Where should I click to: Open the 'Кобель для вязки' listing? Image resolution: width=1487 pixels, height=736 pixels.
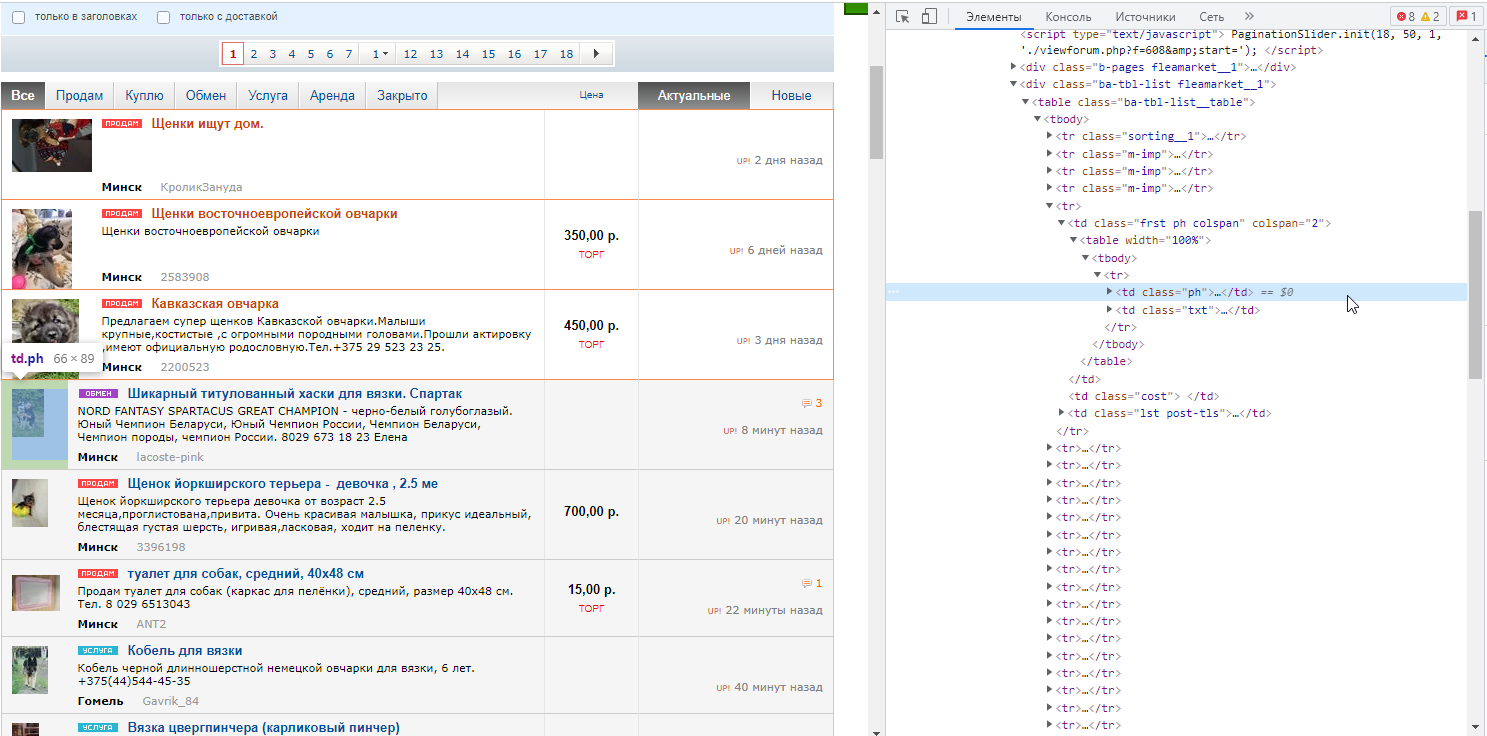(x=185, y=651)
